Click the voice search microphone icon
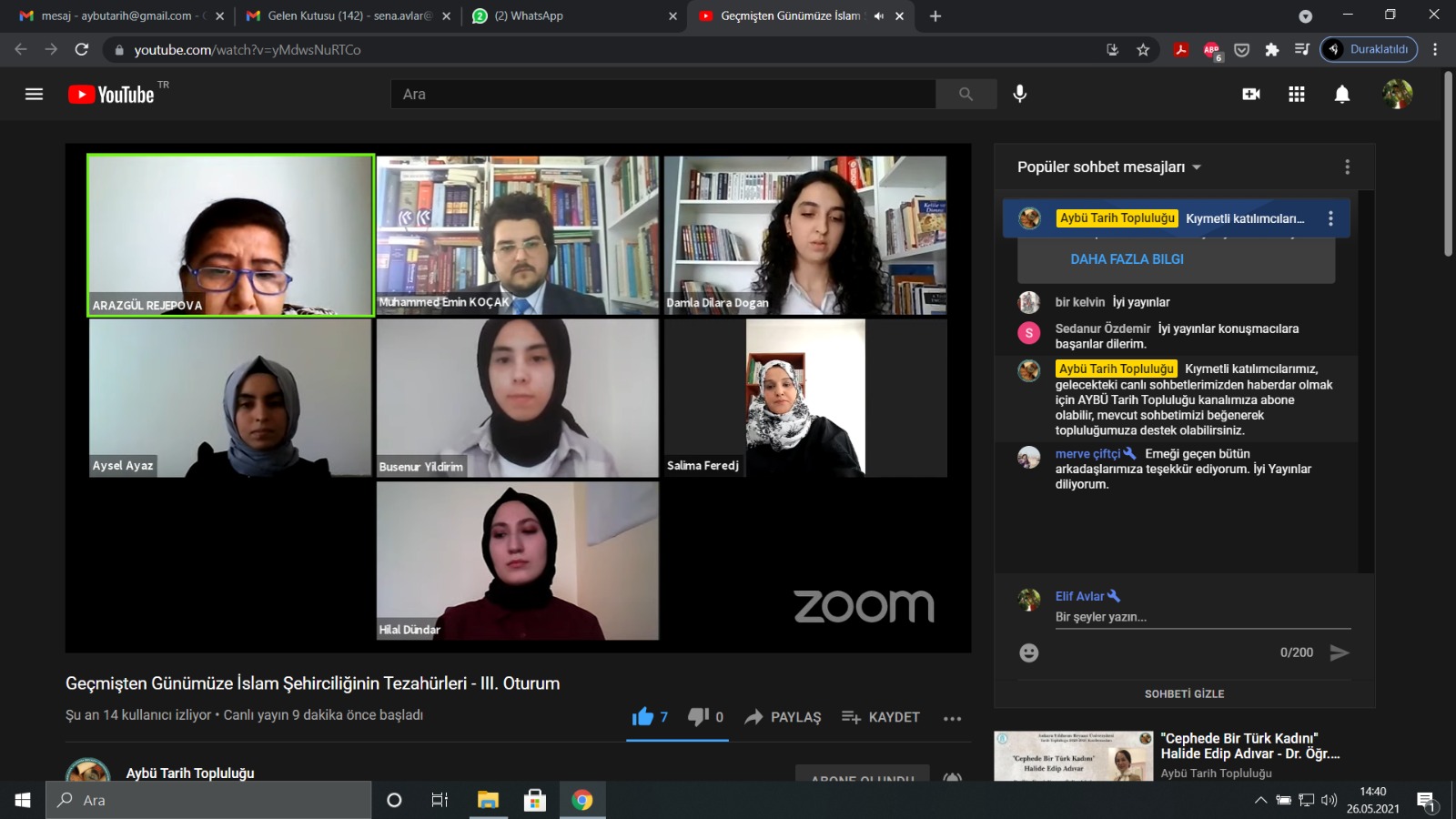The width and height of the screenshot is (1456, 819). click(x=1020, y=94)
